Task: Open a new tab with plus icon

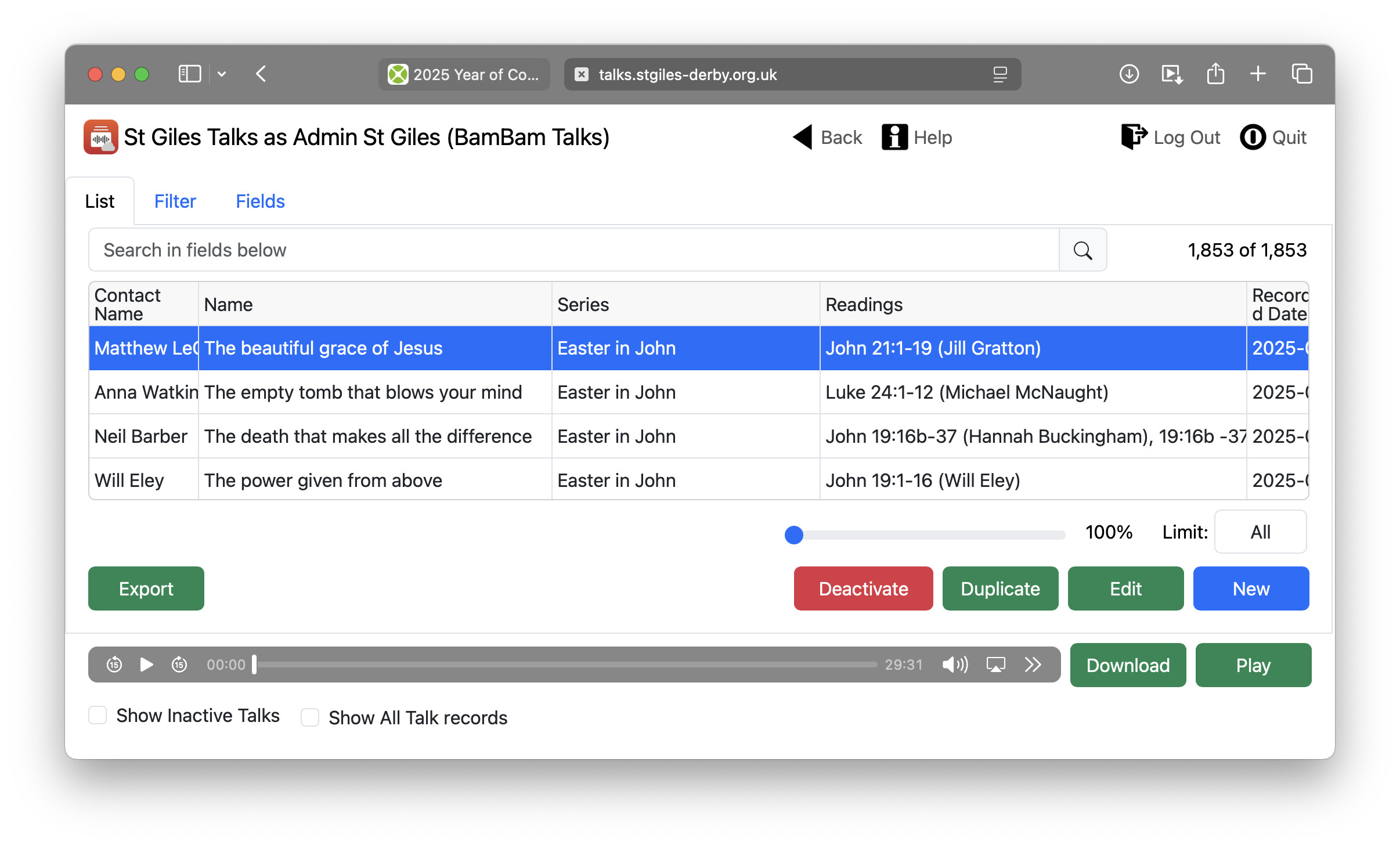Action: (x=1258, y=74)
